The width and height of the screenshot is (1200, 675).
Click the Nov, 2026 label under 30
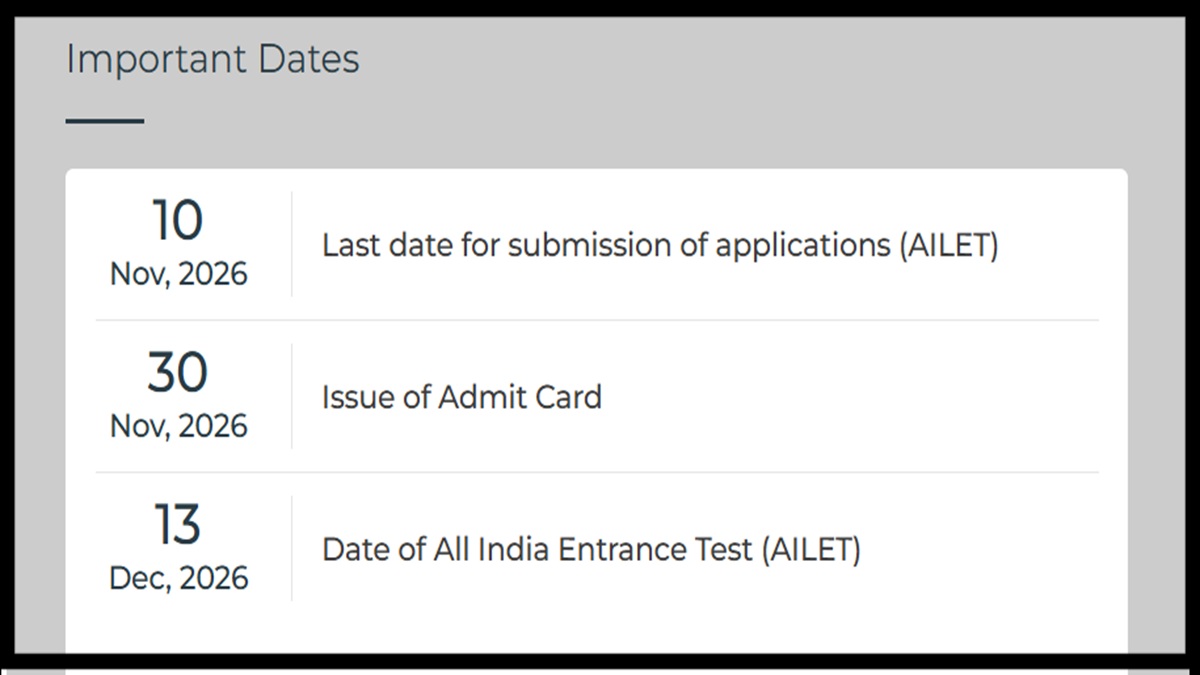pos(179,426)
